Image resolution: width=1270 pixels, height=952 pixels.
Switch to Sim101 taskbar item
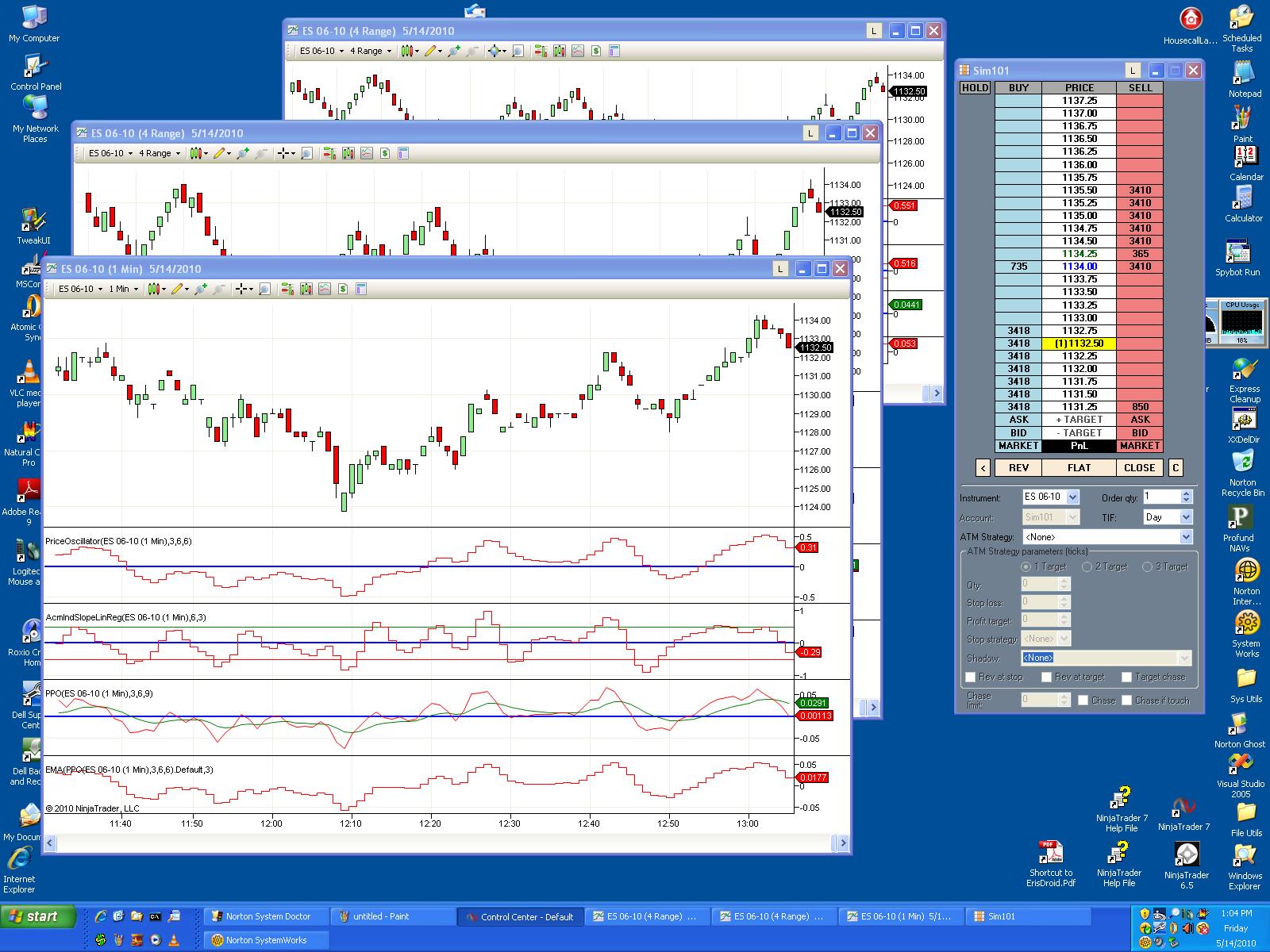[x=1028, y=917]
